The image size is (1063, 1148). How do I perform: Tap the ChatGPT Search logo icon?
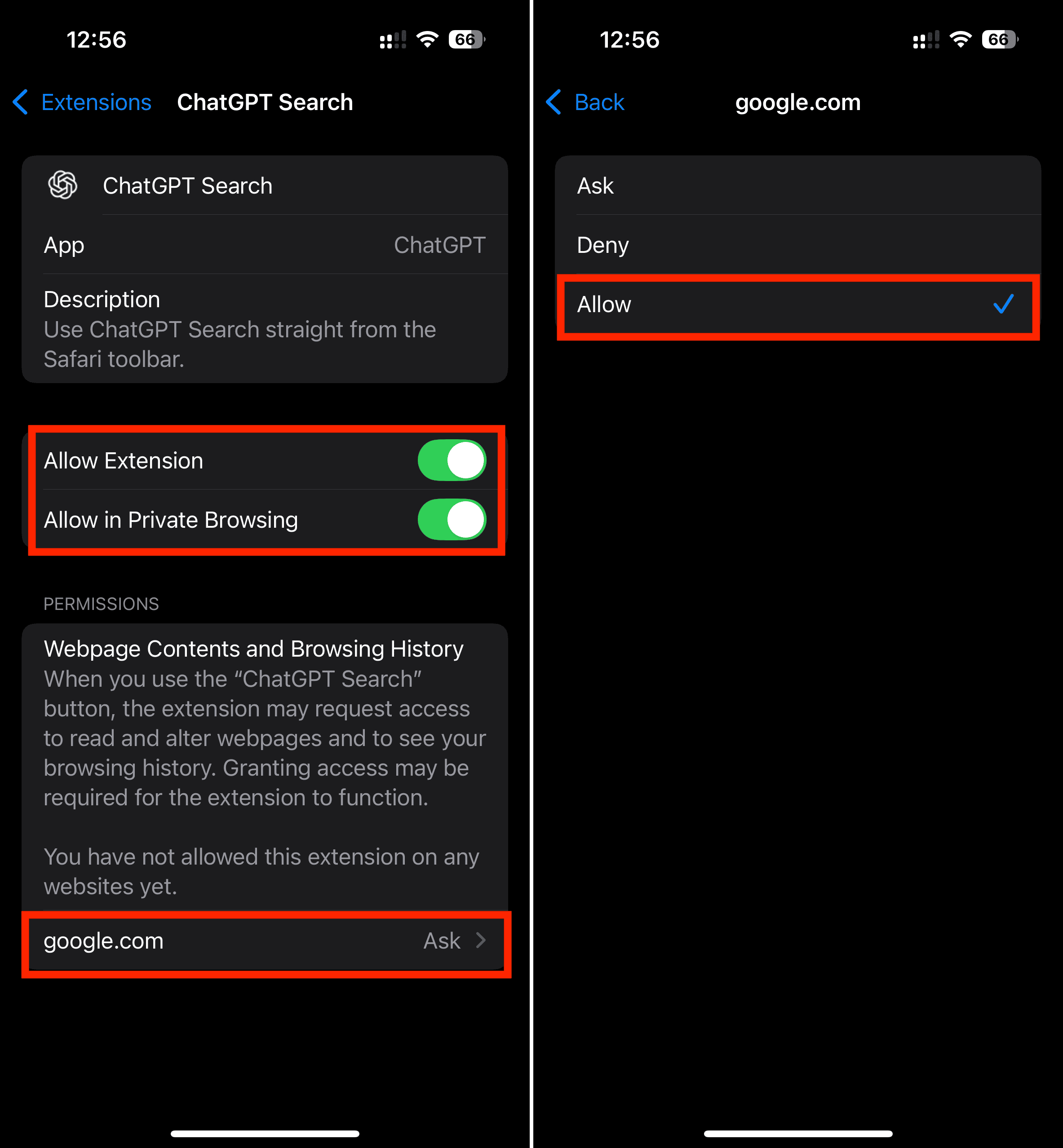click(x=63, y=185)
